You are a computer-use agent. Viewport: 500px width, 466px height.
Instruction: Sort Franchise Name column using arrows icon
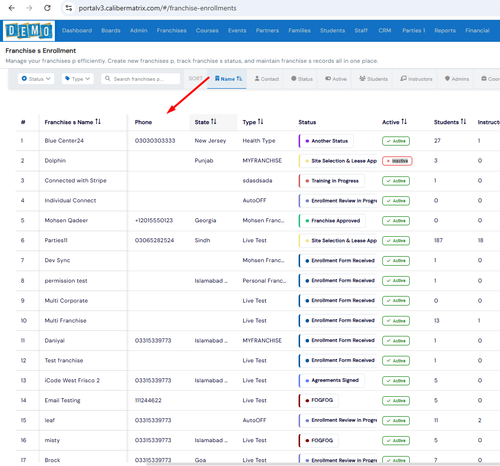98,122
